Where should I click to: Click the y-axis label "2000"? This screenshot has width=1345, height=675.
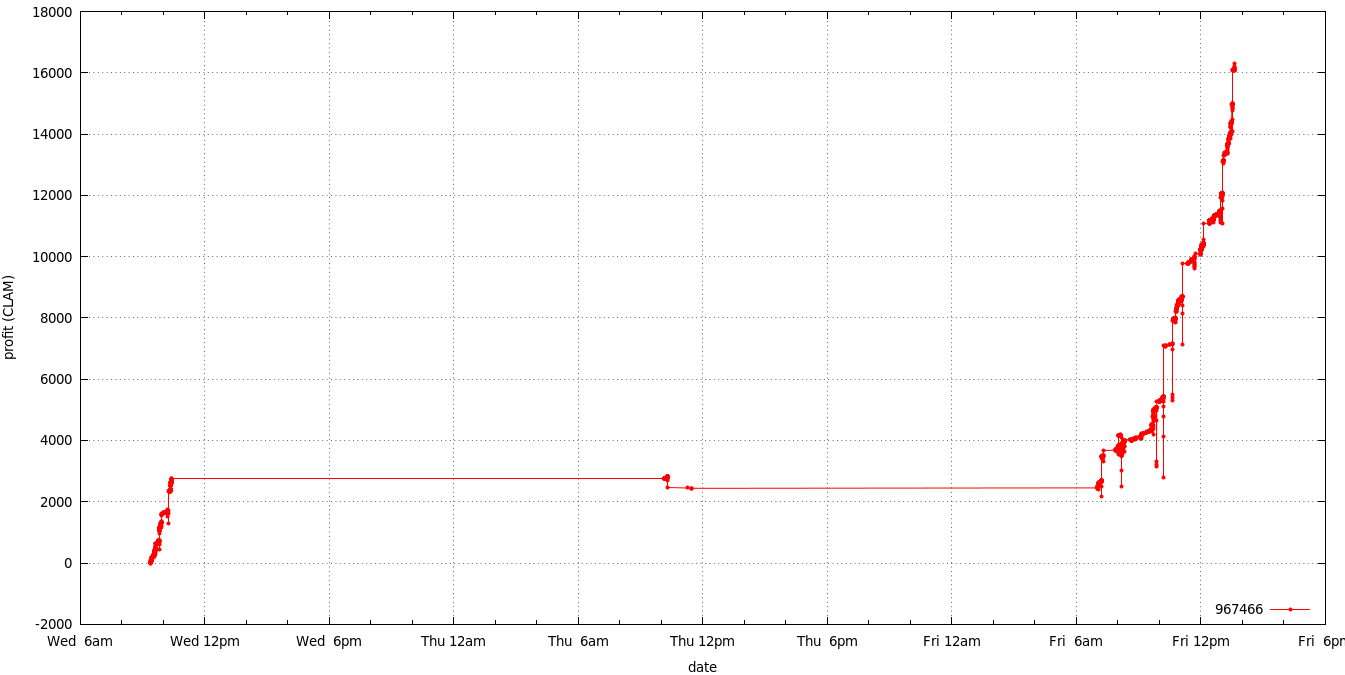tap(57, 502)
